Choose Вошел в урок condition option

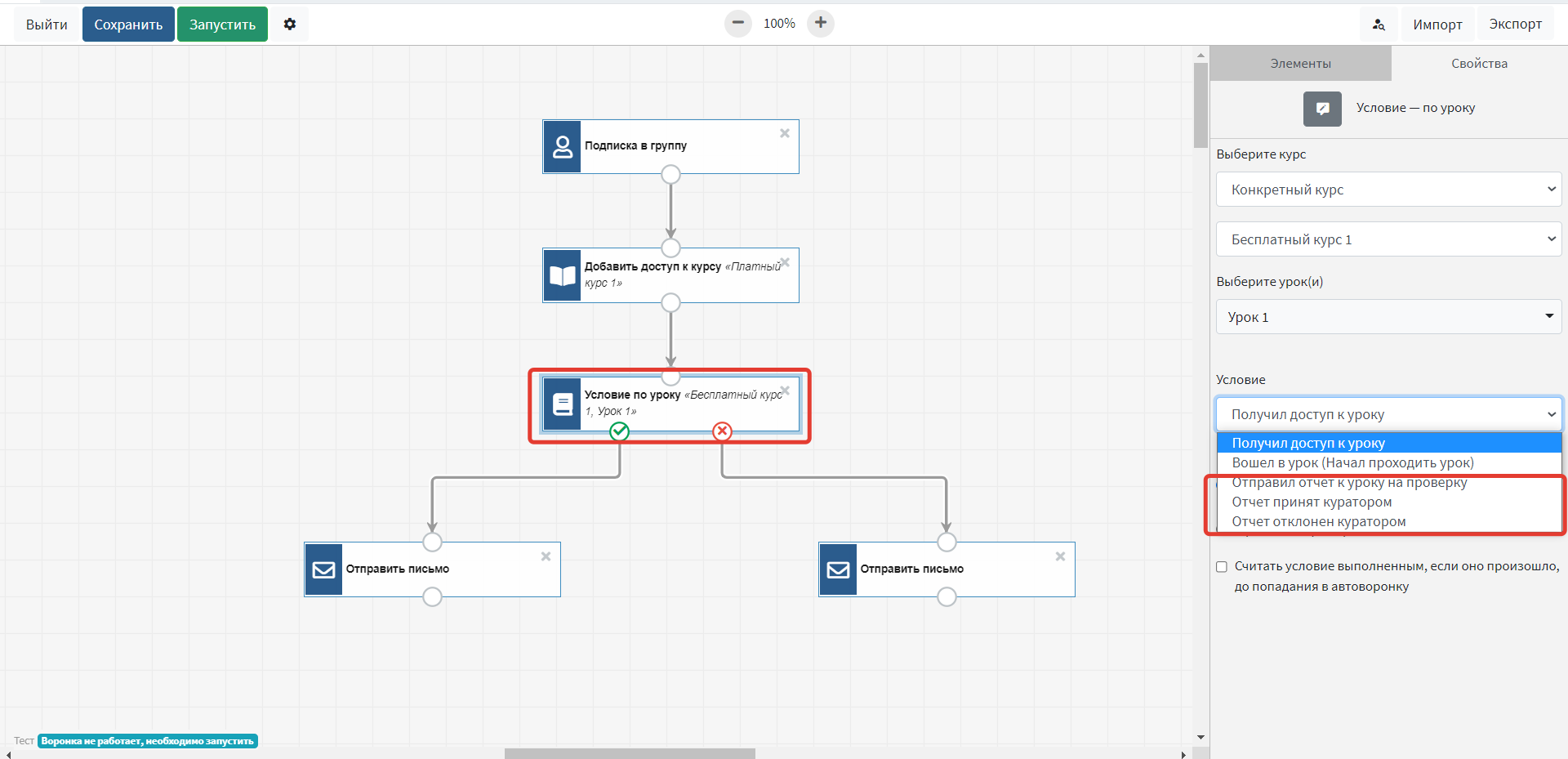pos(1352,462)
